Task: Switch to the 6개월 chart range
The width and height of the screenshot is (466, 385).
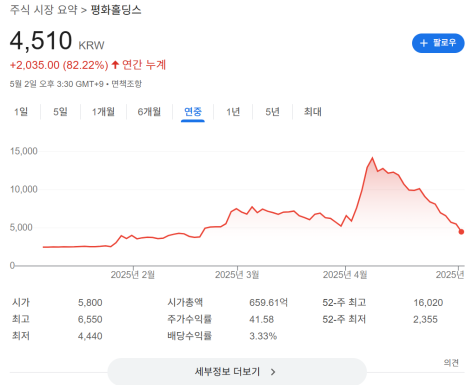Action: (x=149, y=112)
